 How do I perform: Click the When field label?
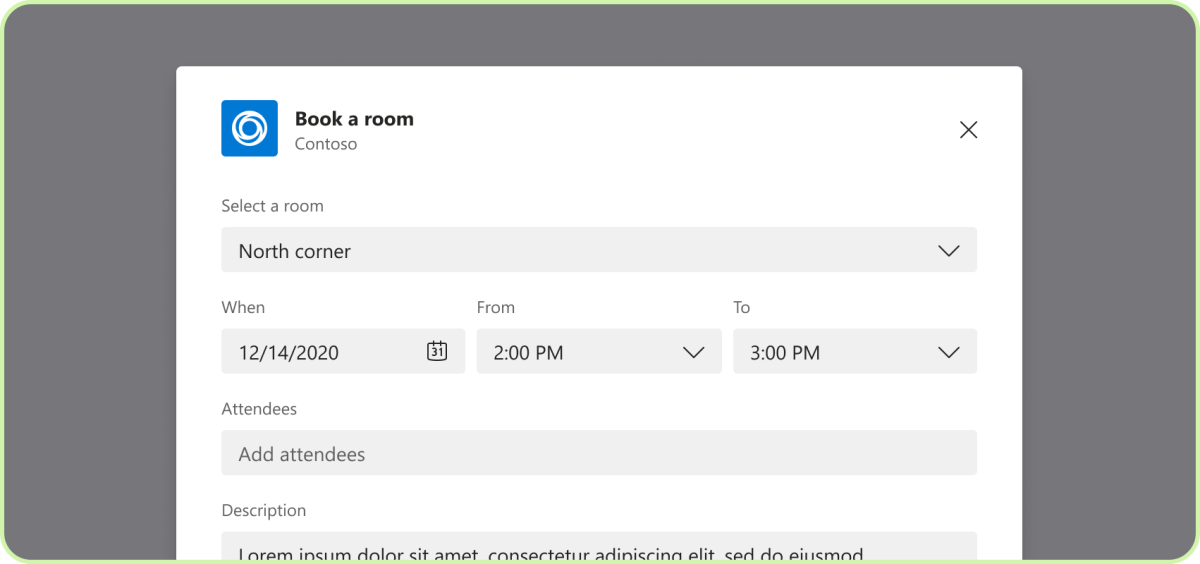point(243,307)
